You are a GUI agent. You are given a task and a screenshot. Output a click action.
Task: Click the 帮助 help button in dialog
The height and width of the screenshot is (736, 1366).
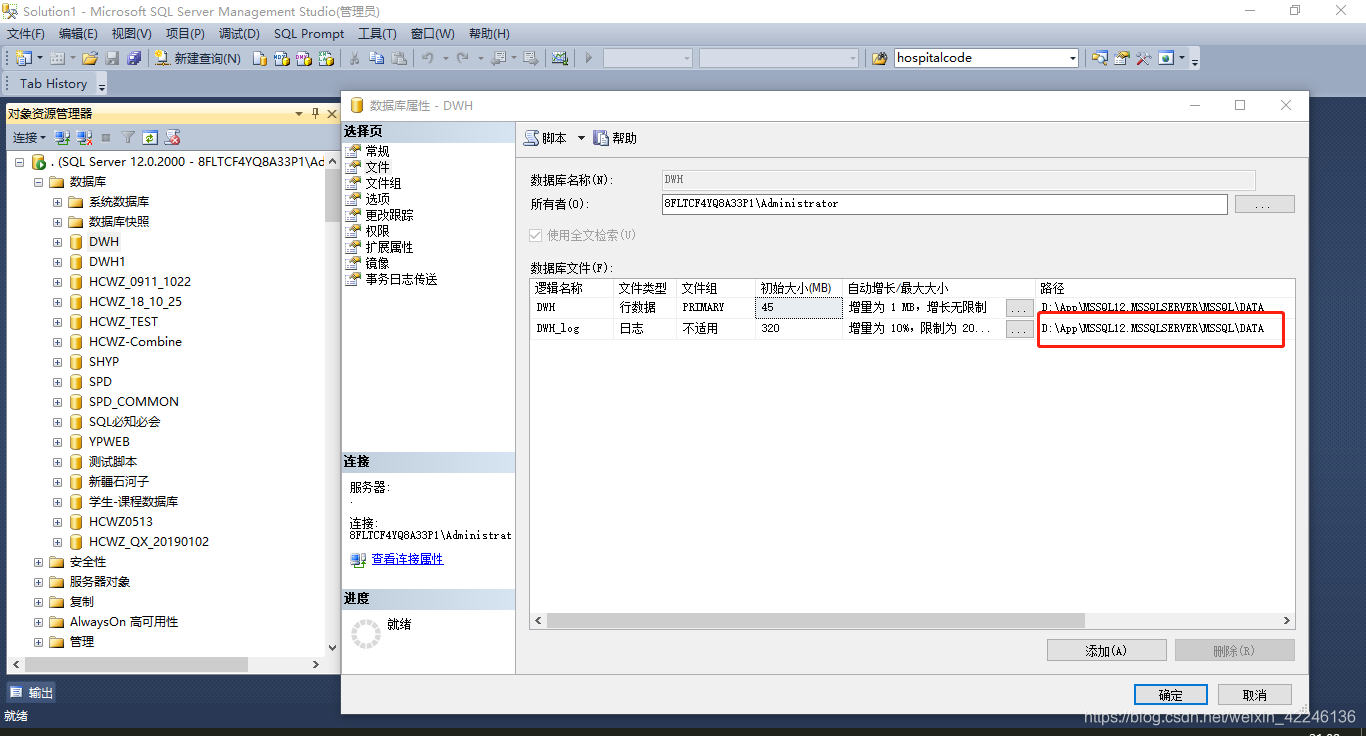pyautogui.click(x=615, y=138)
